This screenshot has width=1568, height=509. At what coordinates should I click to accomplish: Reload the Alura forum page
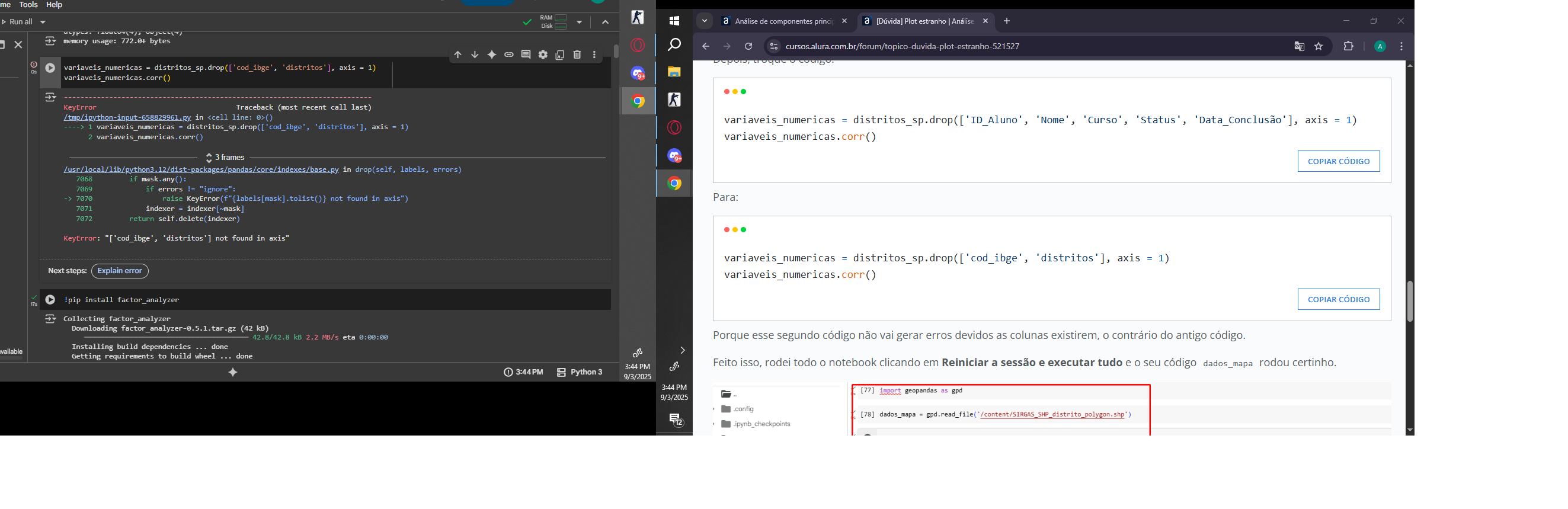[x=748, y=46]
